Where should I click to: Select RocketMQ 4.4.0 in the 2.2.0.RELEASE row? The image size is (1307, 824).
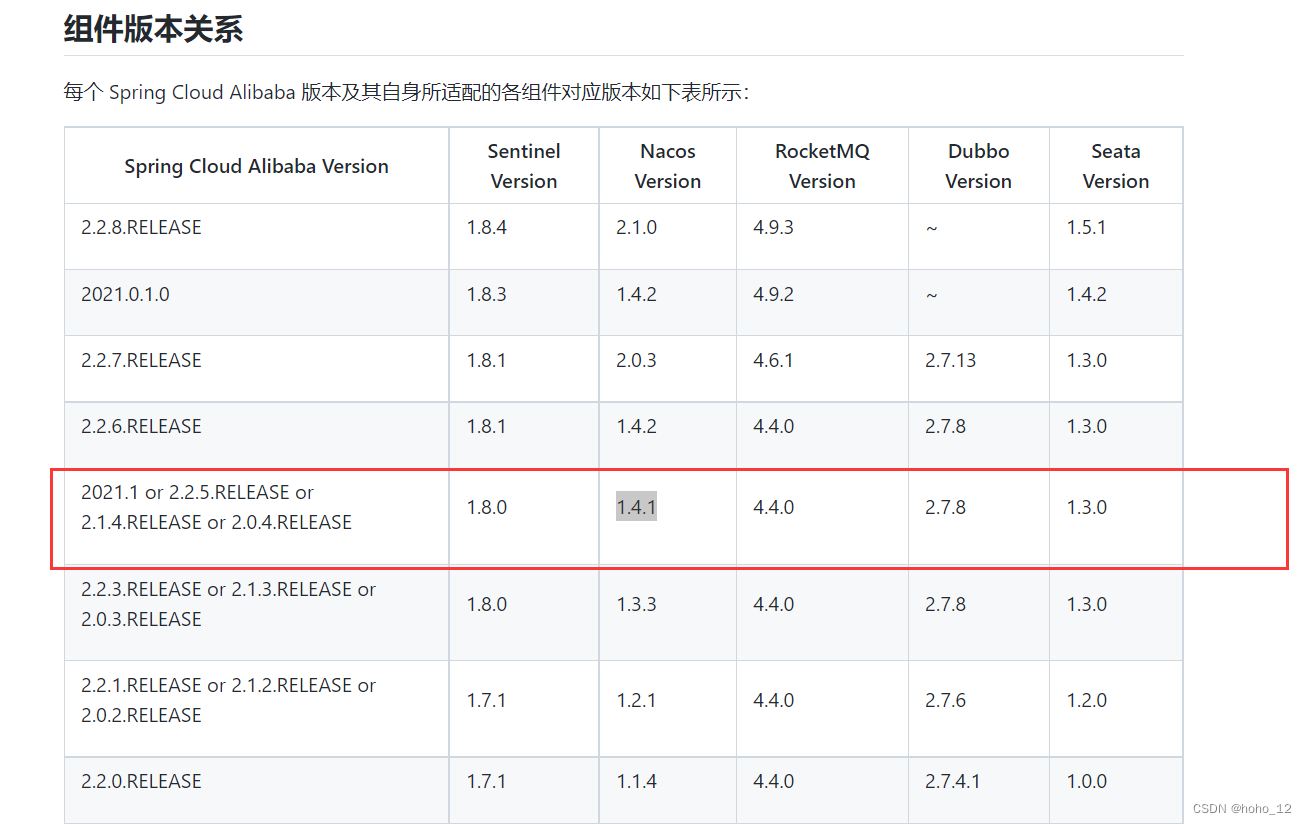click(822, 790)
